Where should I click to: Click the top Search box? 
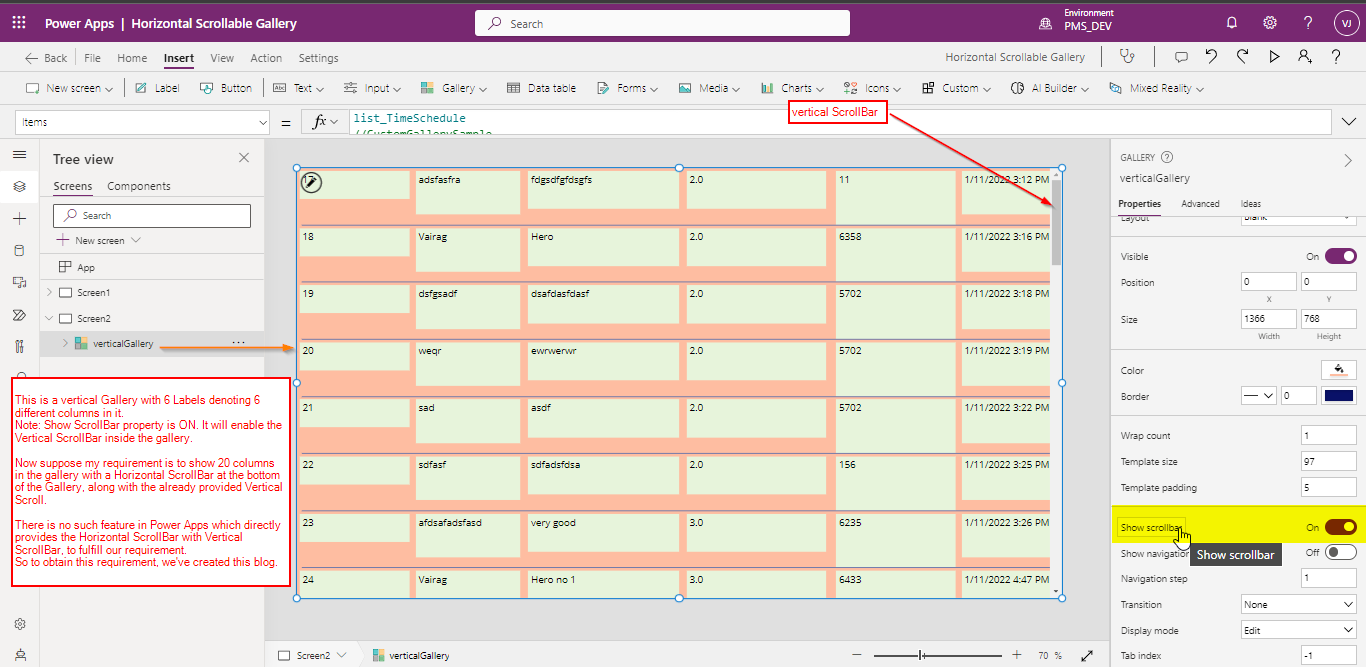(x=662, y=23)
